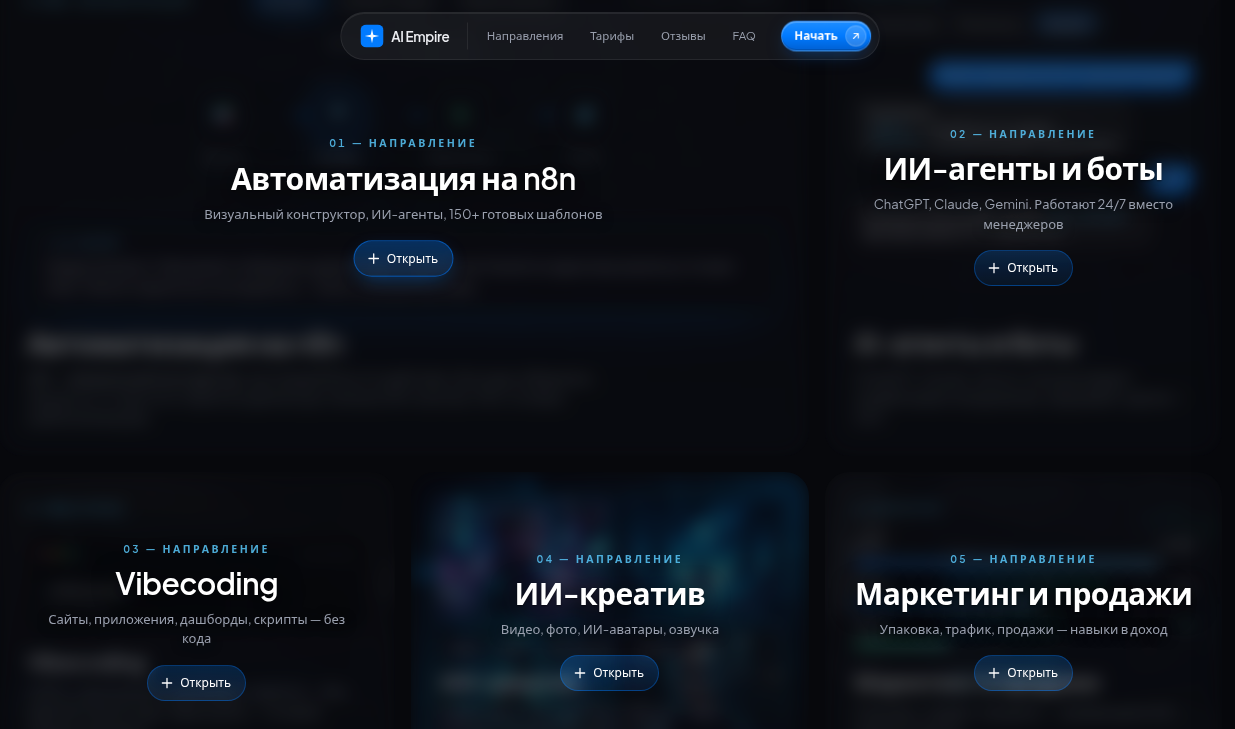Click the Начать button in header

(826, 36)
